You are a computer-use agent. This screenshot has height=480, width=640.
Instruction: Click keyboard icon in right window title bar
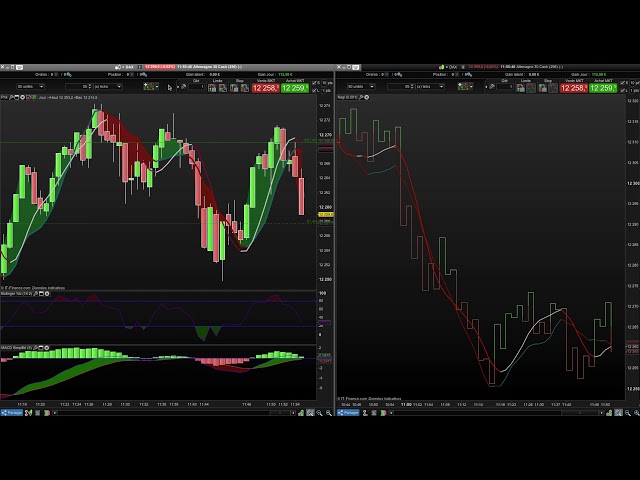(x=356, y=67)
